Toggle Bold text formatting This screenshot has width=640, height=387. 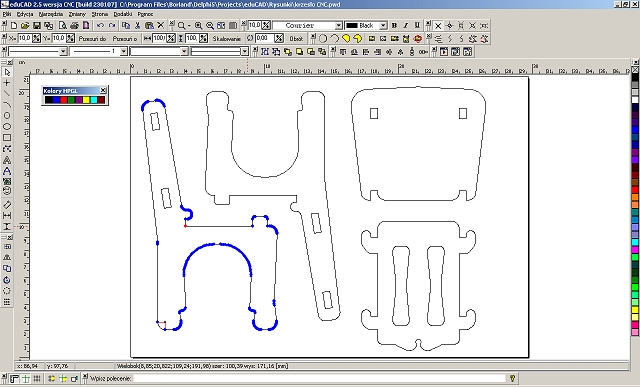[x=394, y=26]
